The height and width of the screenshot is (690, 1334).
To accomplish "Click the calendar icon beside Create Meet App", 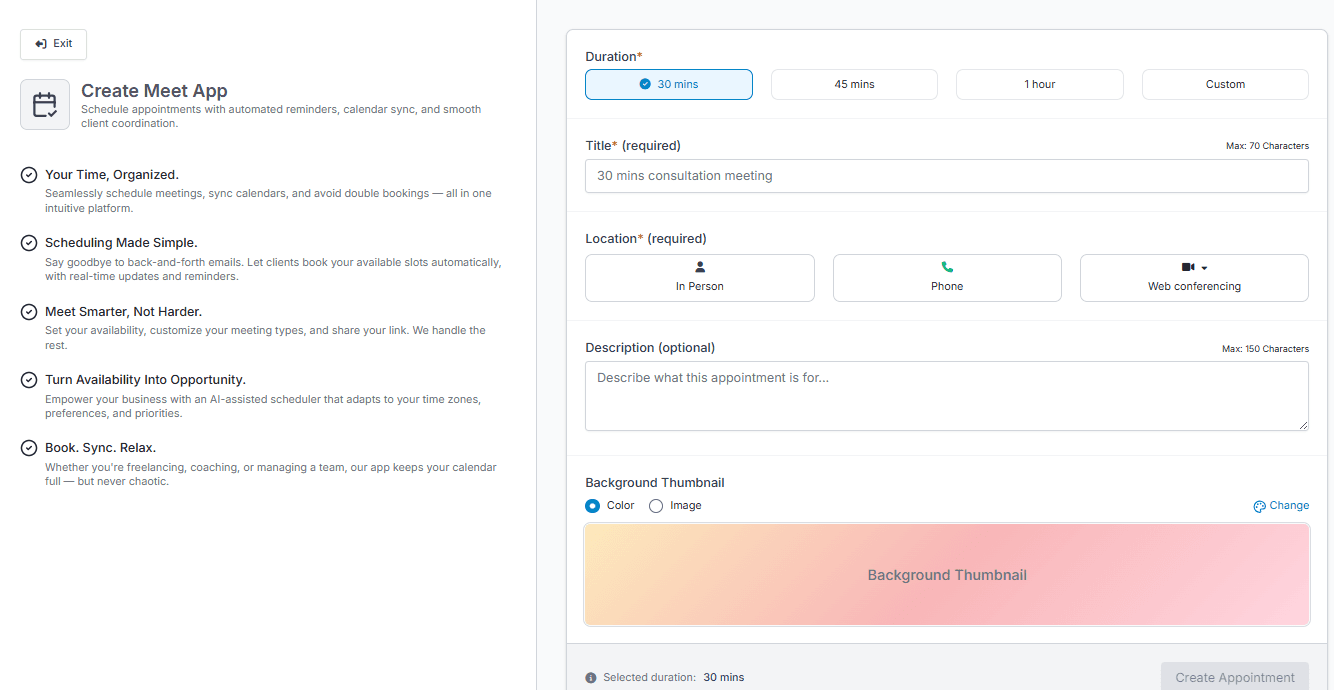I will [x=45, y=105].
